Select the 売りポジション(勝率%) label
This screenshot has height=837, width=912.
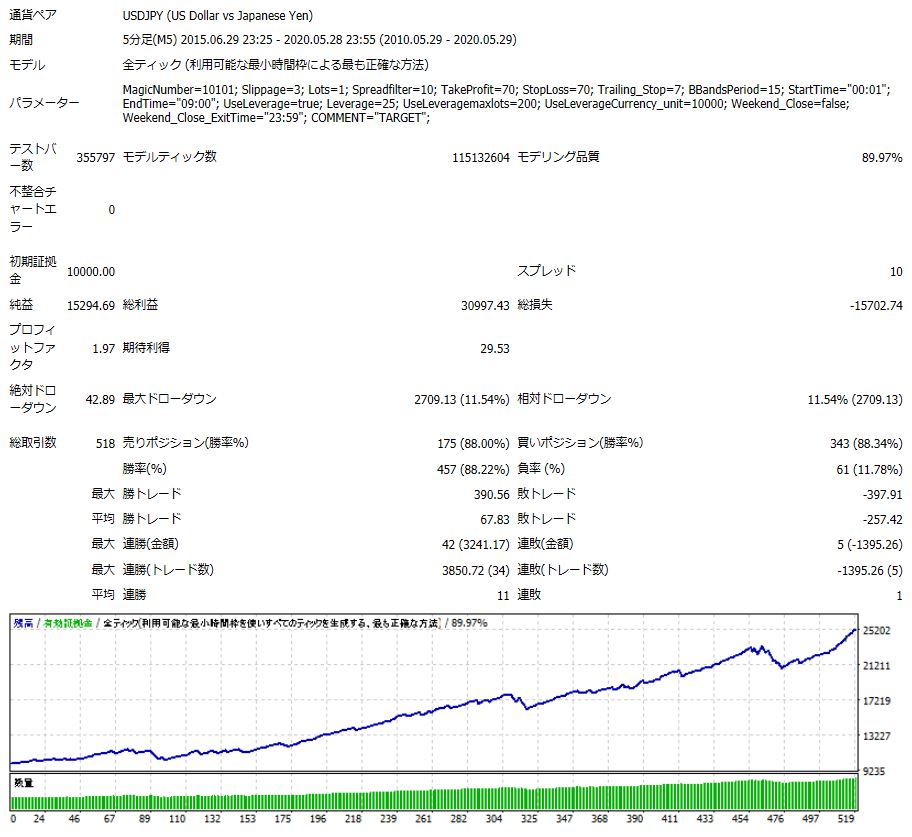pos(186,443)
